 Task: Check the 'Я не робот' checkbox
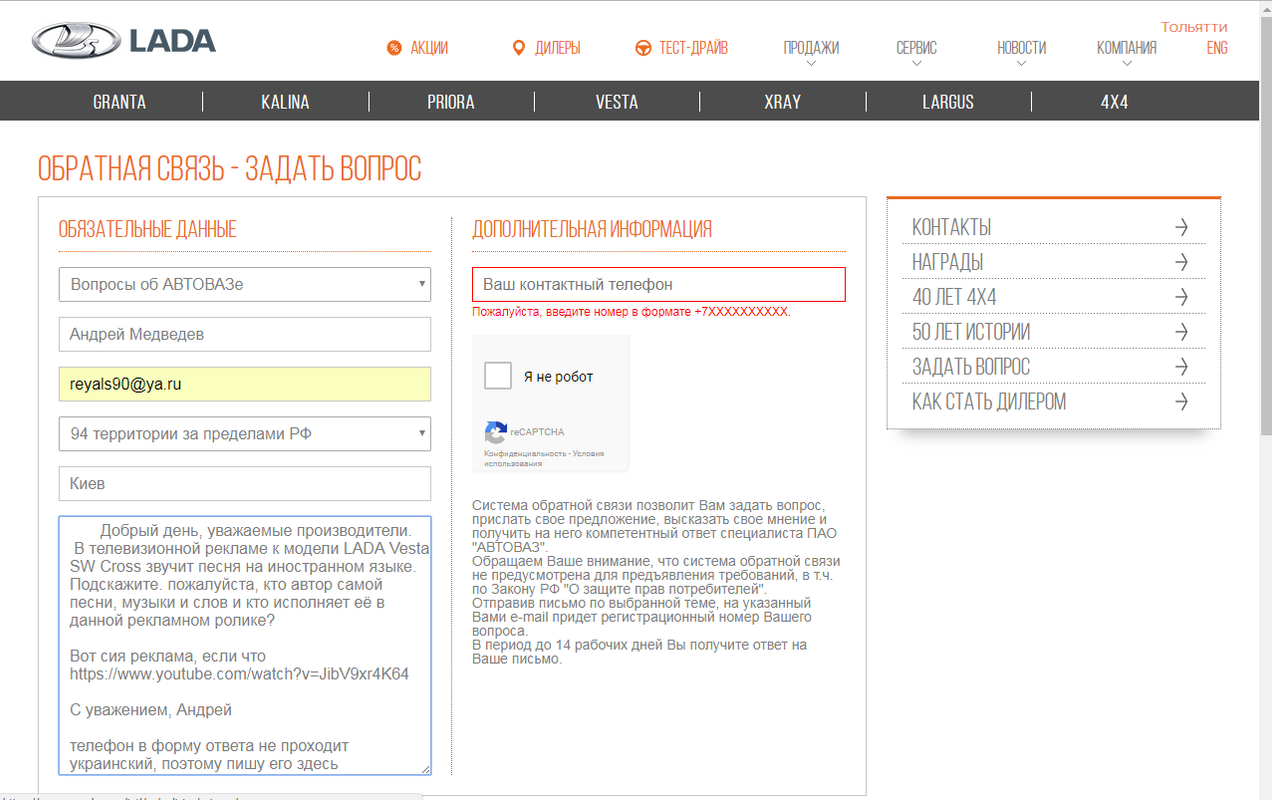(x=498, y=376)
